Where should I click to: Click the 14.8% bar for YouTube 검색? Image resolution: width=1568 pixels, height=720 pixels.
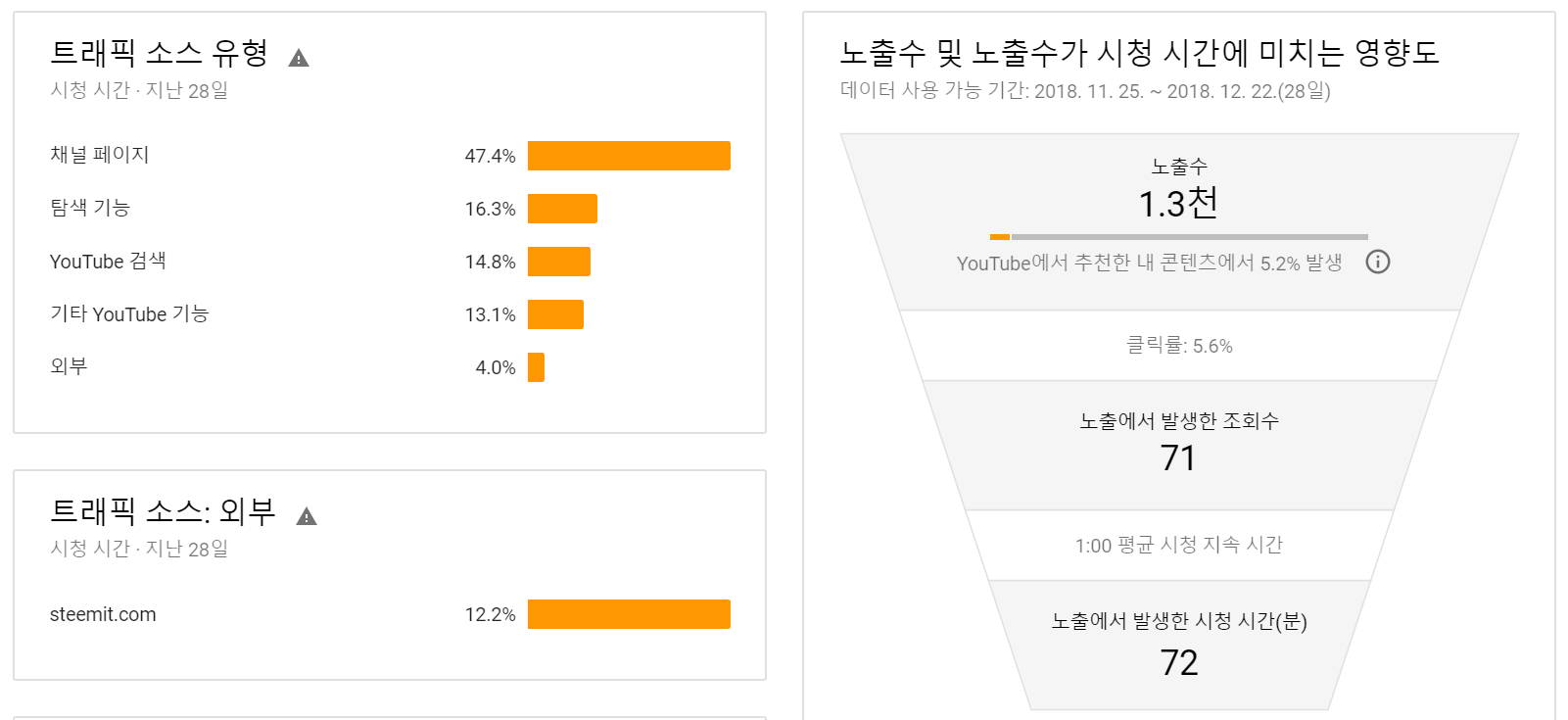pyautogui.click(x=559, y=262)
